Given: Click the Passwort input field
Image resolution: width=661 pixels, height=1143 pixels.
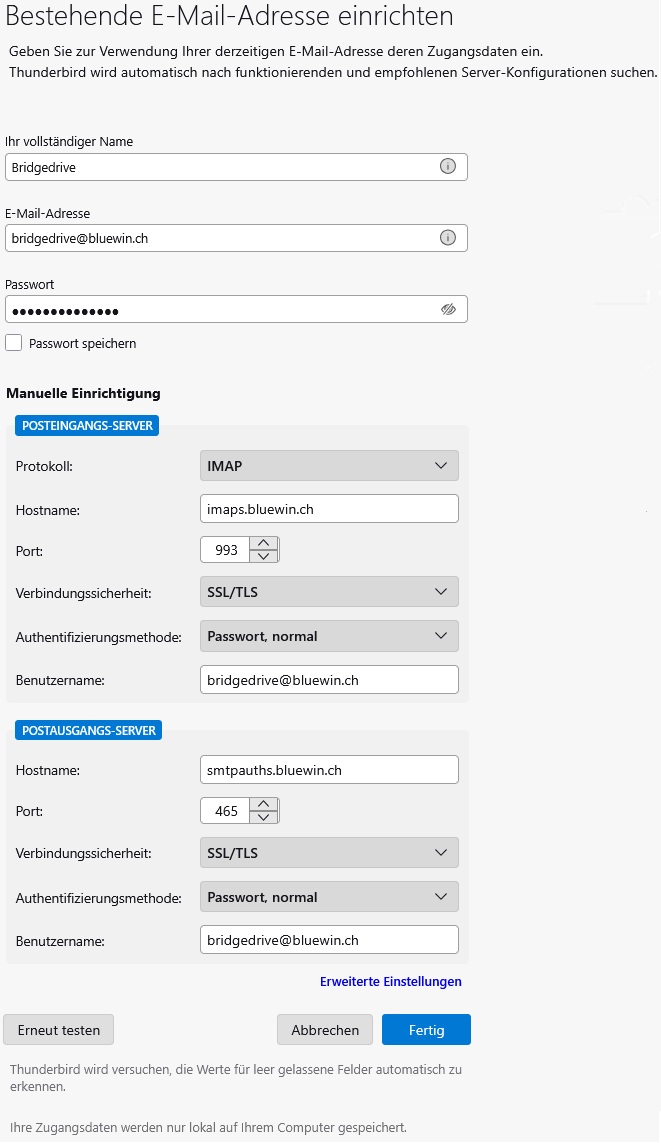Looking at the screenshot, I should coord(220,310).
